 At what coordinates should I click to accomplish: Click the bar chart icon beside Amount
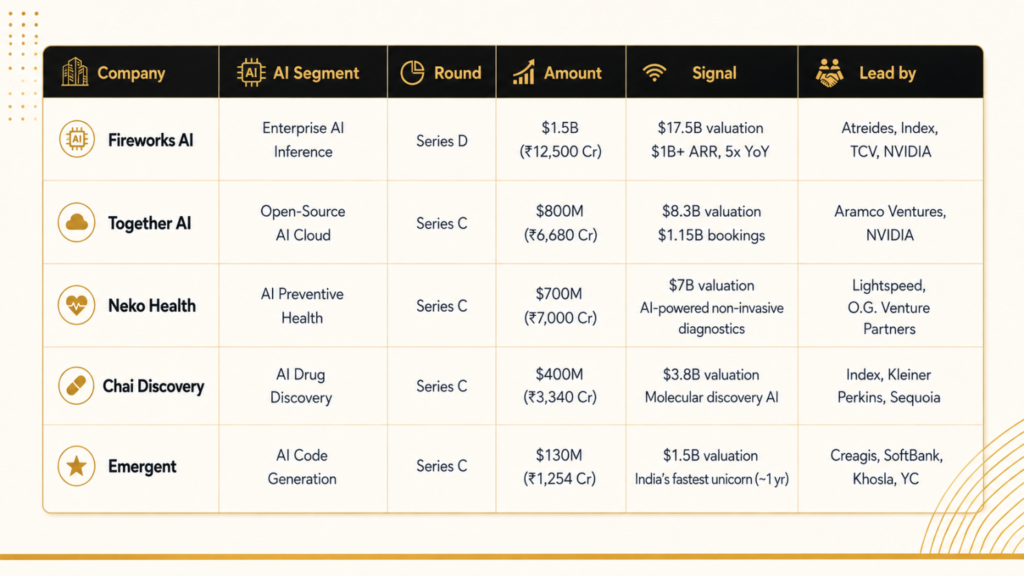tap(524, 72)
